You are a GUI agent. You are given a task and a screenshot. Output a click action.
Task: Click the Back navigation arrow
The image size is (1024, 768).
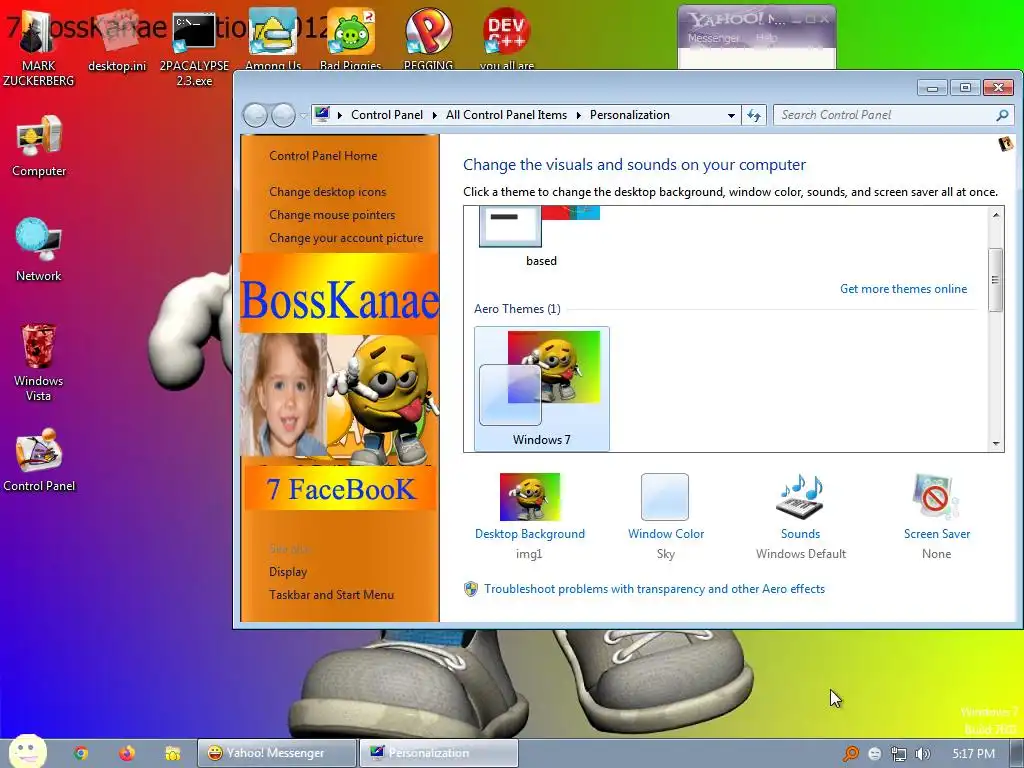click(x=255, y=116)
